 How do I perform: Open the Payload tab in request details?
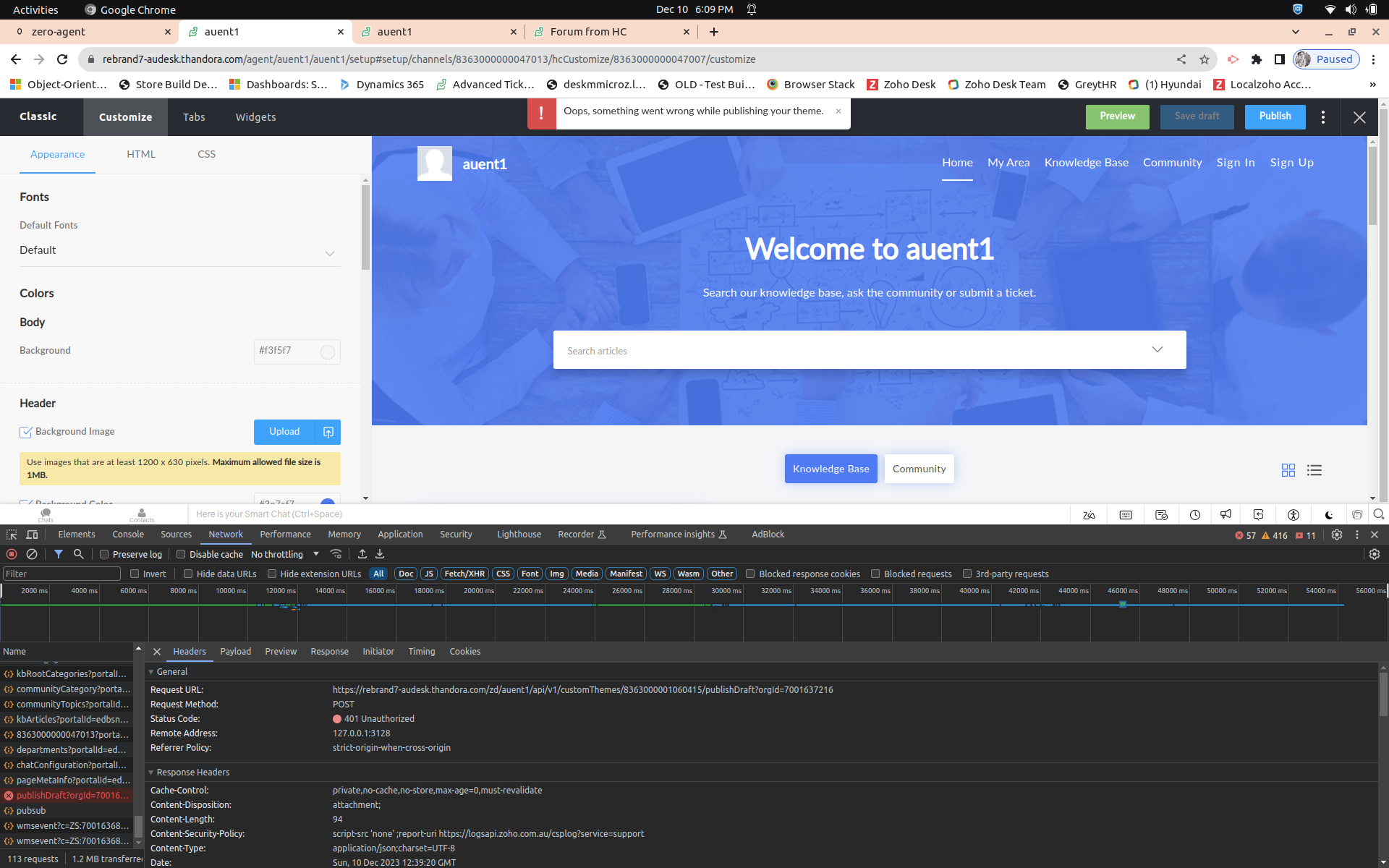point(235,652)
